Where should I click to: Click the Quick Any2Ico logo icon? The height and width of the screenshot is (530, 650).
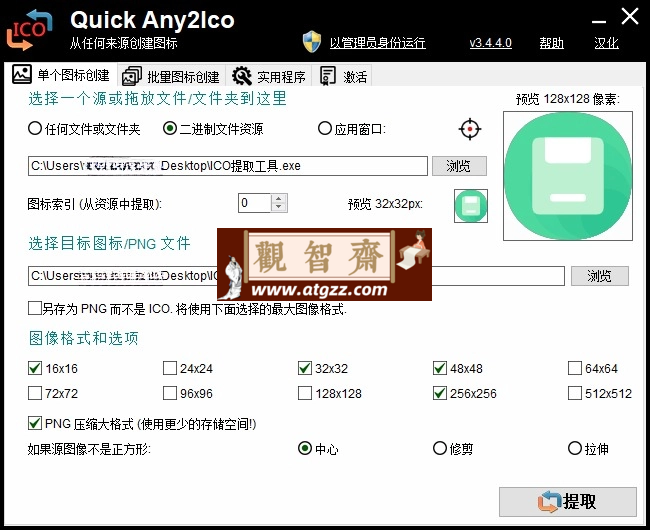pyautogui.click(x=29, y=30)
